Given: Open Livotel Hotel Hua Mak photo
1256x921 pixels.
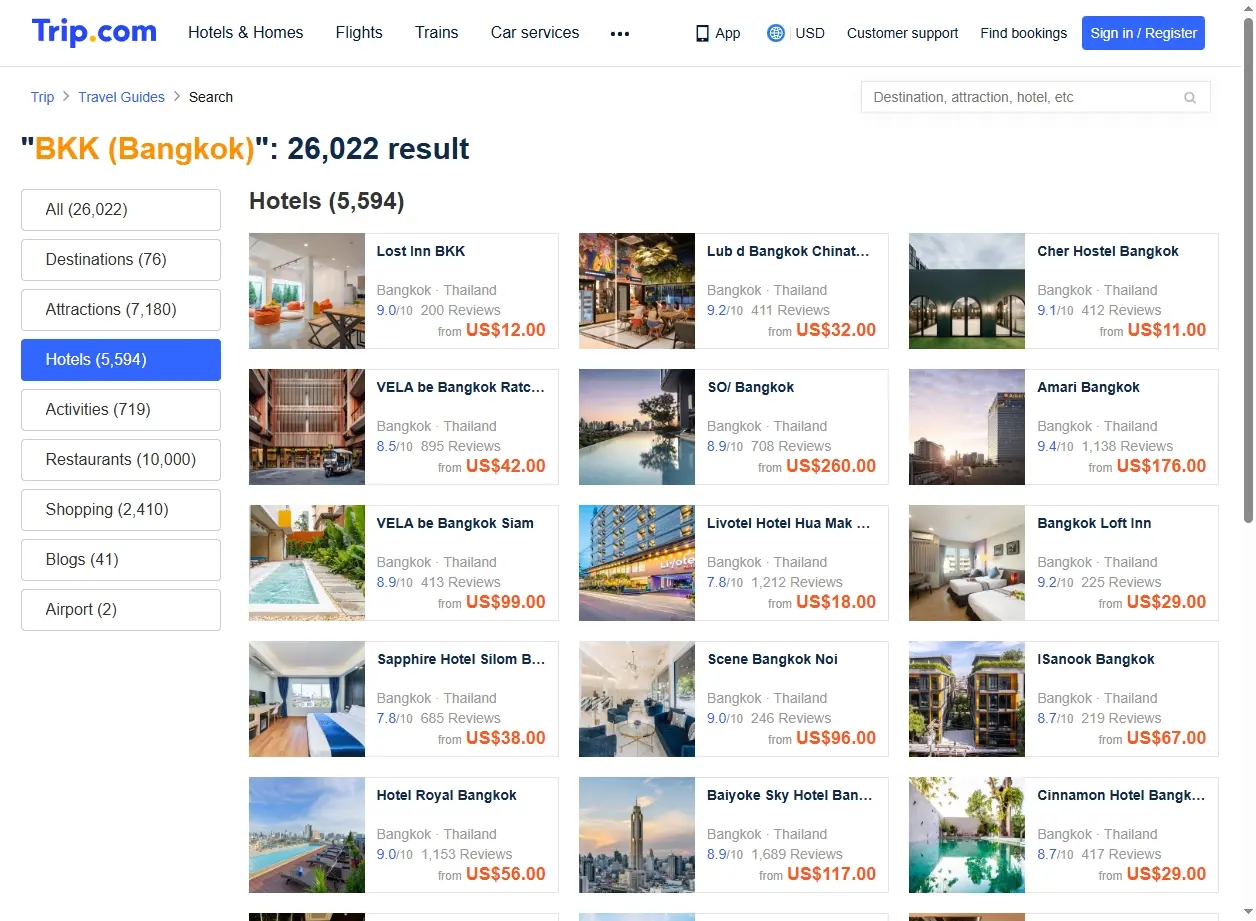Looking at the screenshot, I should 637,563.
